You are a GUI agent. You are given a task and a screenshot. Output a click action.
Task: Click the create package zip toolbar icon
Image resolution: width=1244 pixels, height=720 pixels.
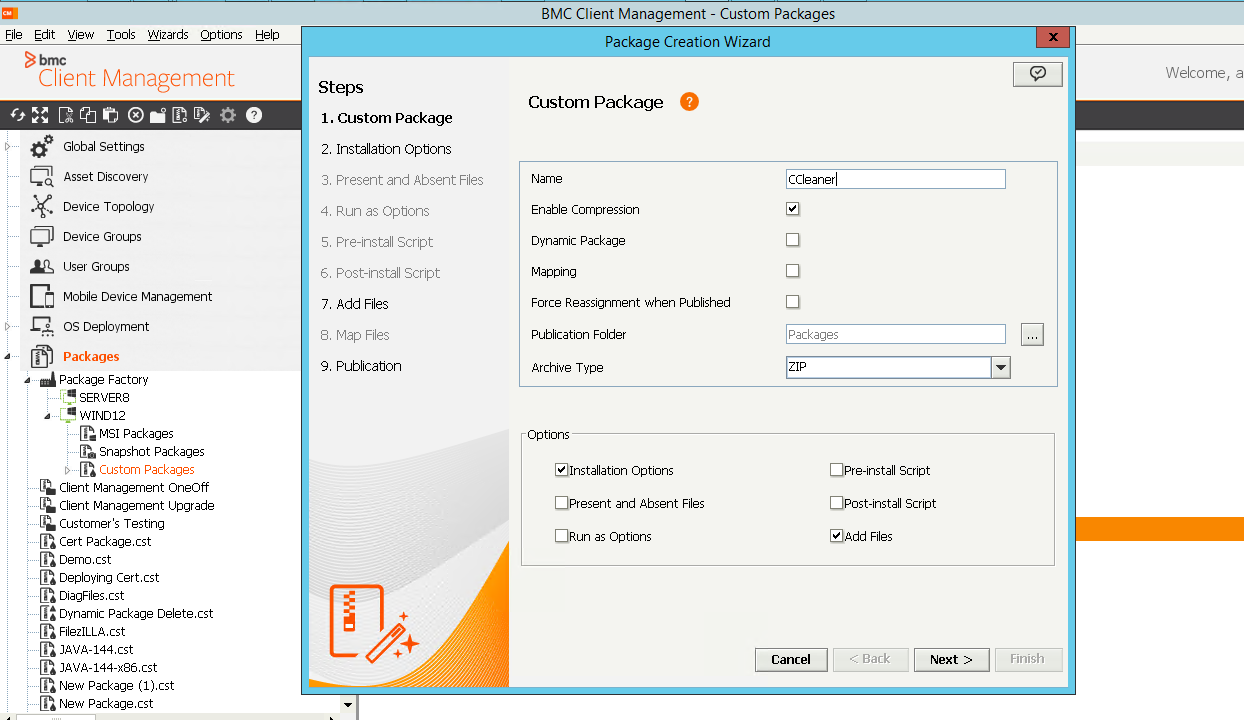[x=180, y=115]
